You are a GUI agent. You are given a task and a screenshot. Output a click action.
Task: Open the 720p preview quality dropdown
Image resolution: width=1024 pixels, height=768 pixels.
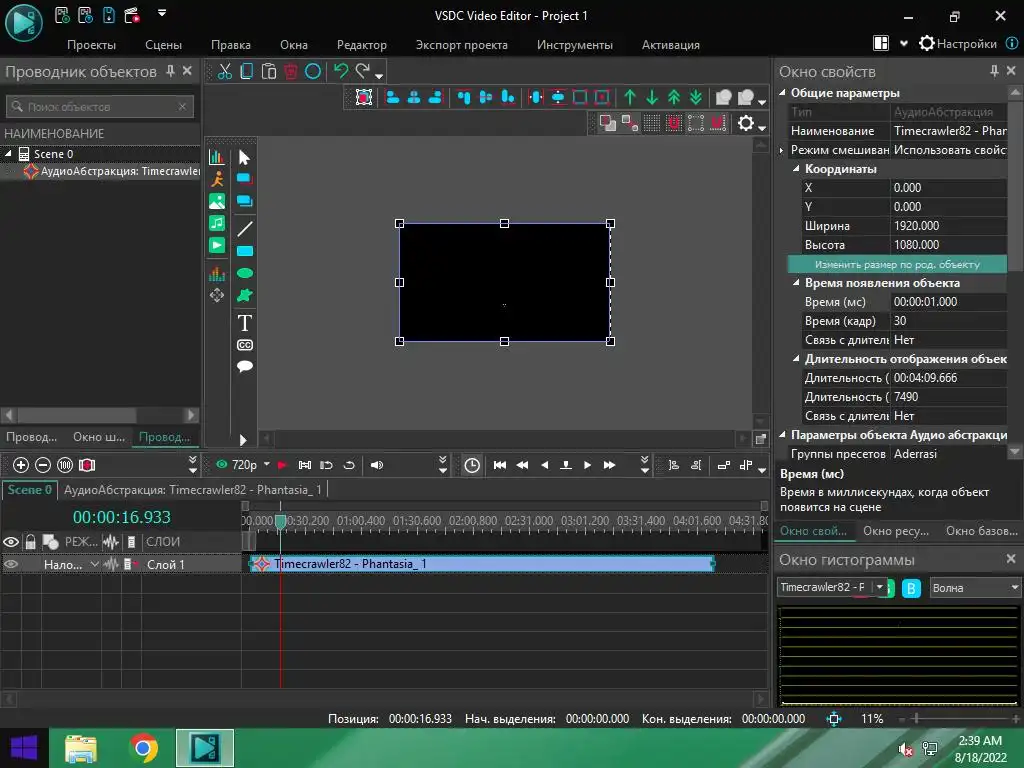pyautogui.click(x=267, y=465)
